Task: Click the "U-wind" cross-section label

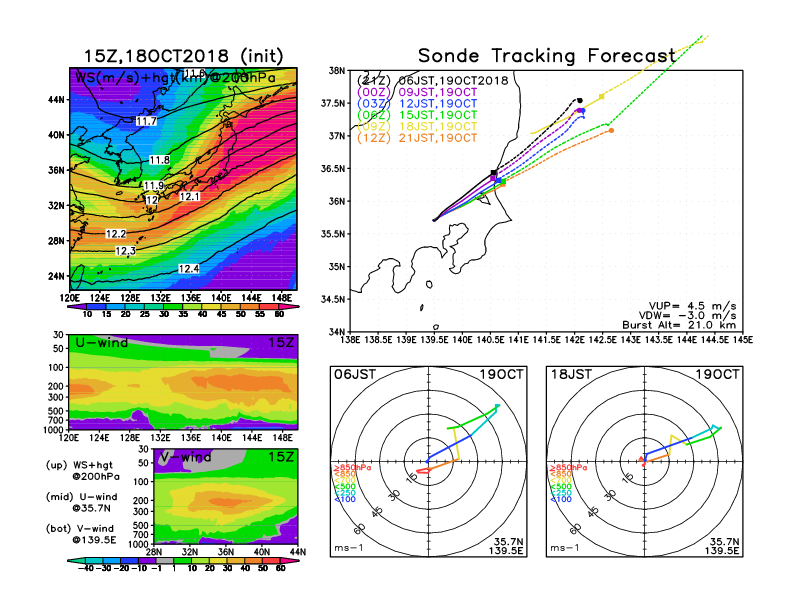Action: (102, 343)
